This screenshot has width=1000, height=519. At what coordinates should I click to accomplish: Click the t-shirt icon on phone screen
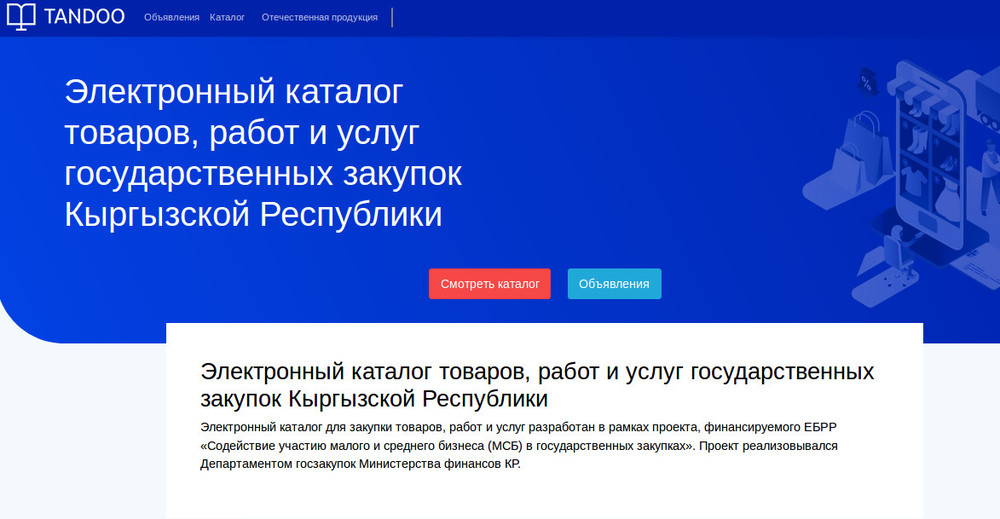point(914,180)
